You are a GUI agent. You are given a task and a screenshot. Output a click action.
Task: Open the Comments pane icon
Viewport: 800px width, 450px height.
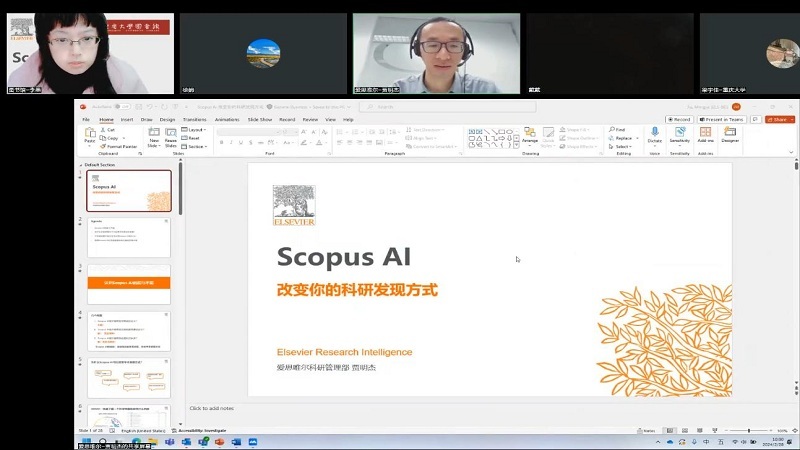point(756,119)
